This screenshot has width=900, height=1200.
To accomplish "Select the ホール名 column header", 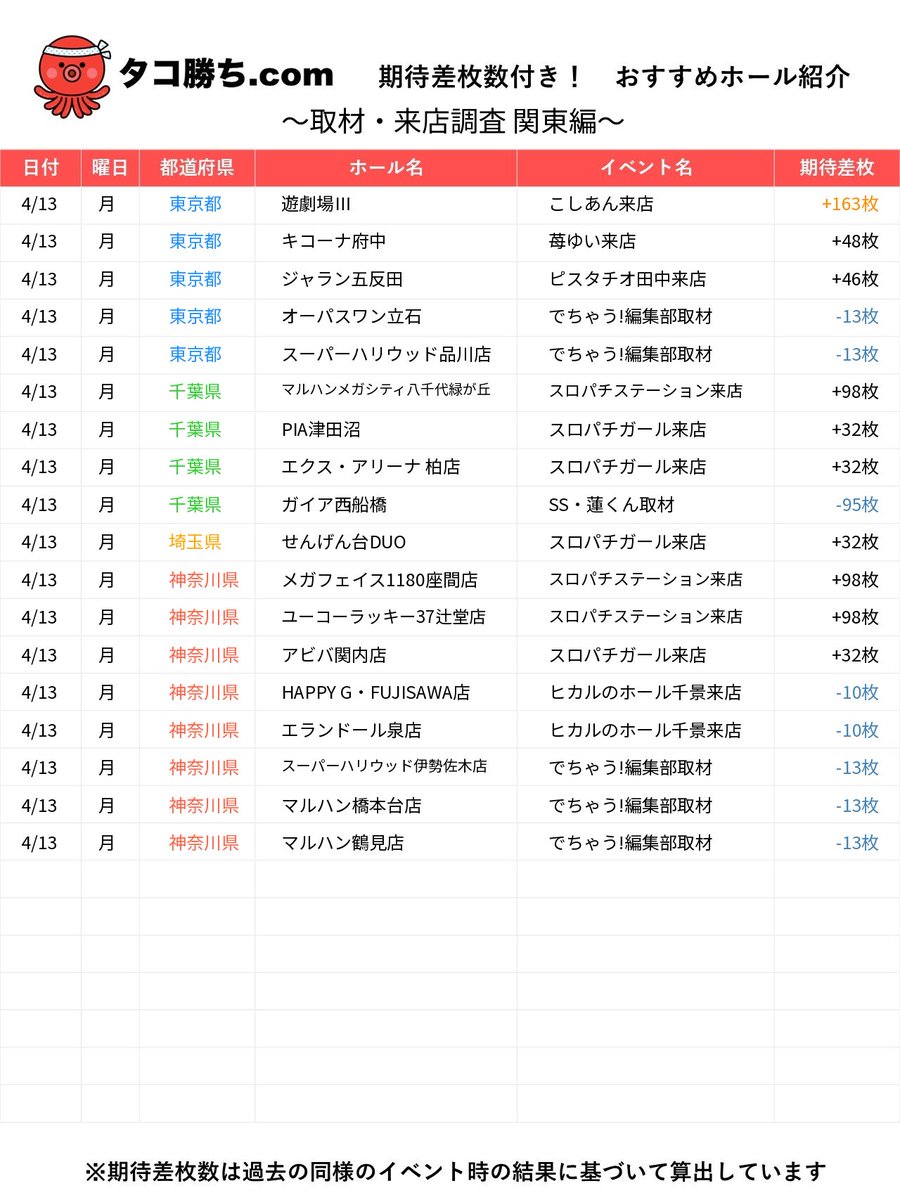I will [x=386, y=168].
